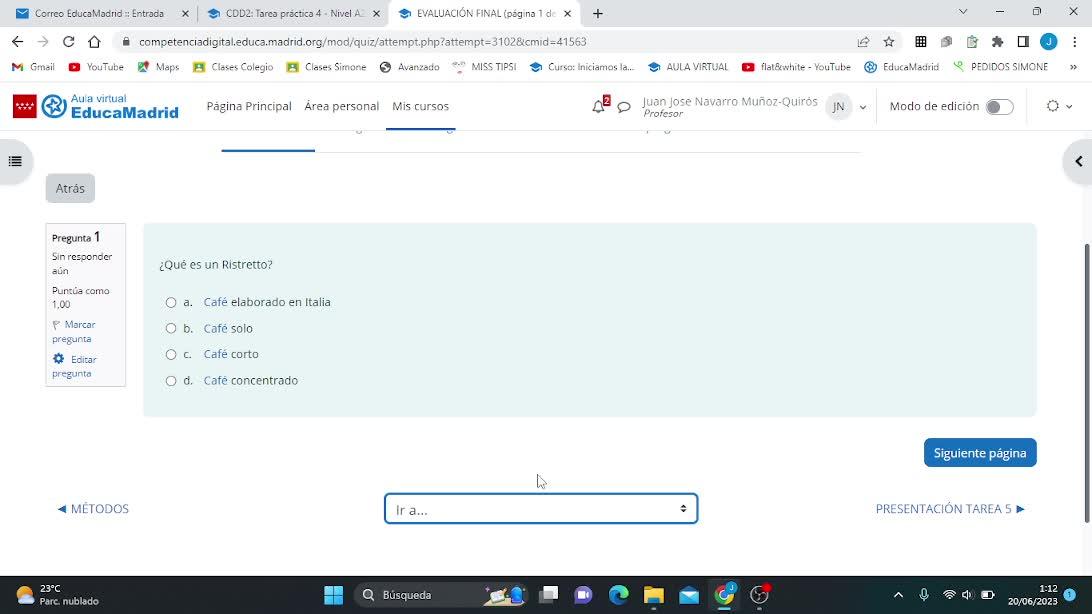
Task: Open a new browser tab with plus icon
Action: pyautogui.click(x=598, y=13)
